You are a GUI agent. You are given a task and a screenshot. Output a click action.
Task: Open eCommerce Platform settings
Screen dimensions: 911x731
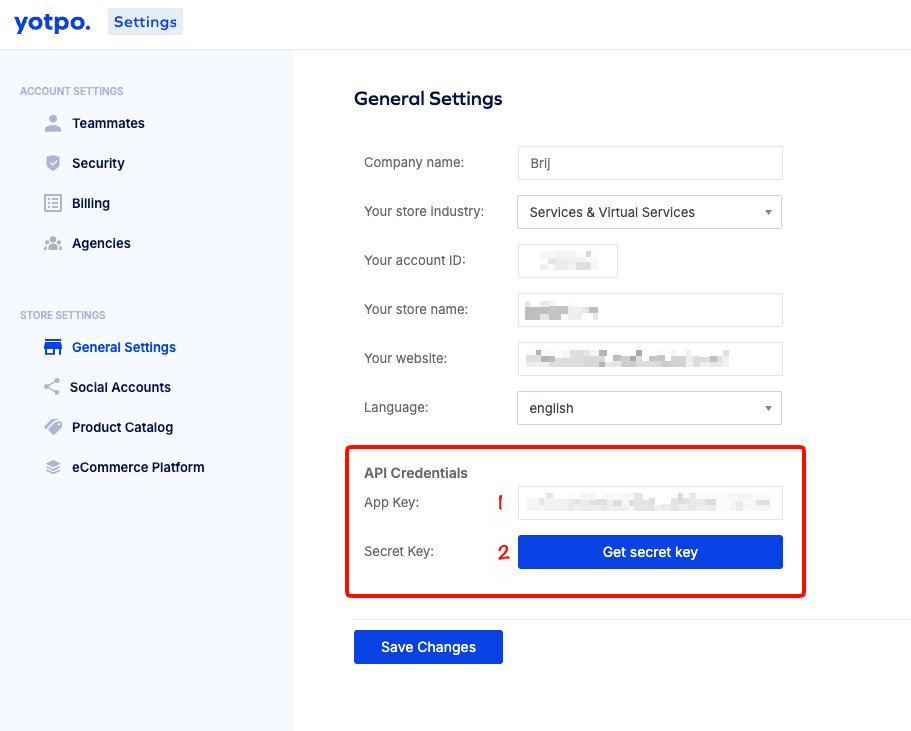138,467
